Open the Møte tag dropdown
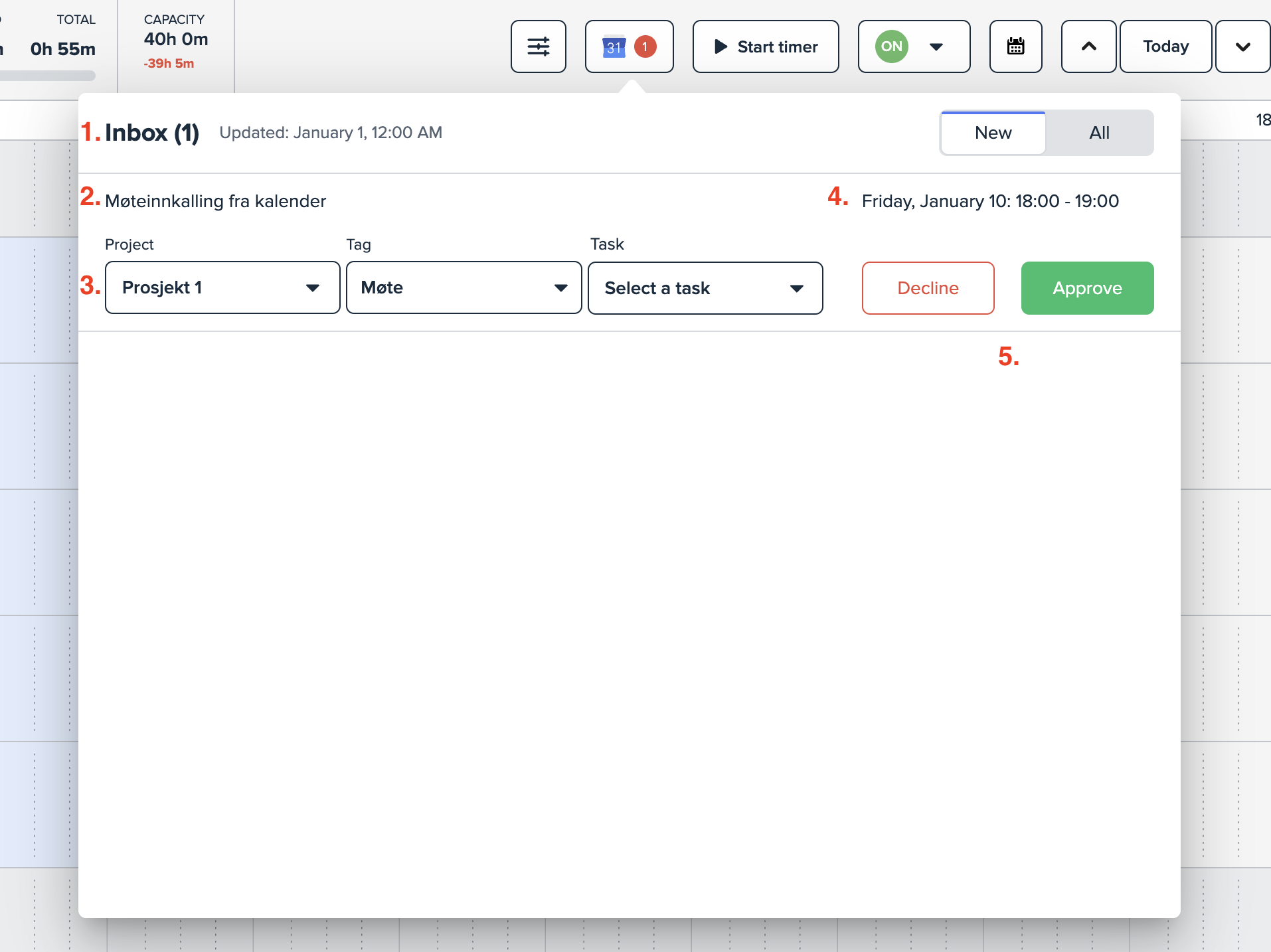The height and width of the screenshot is (952, 1271). pyautogui.click(x=464, y=287)
